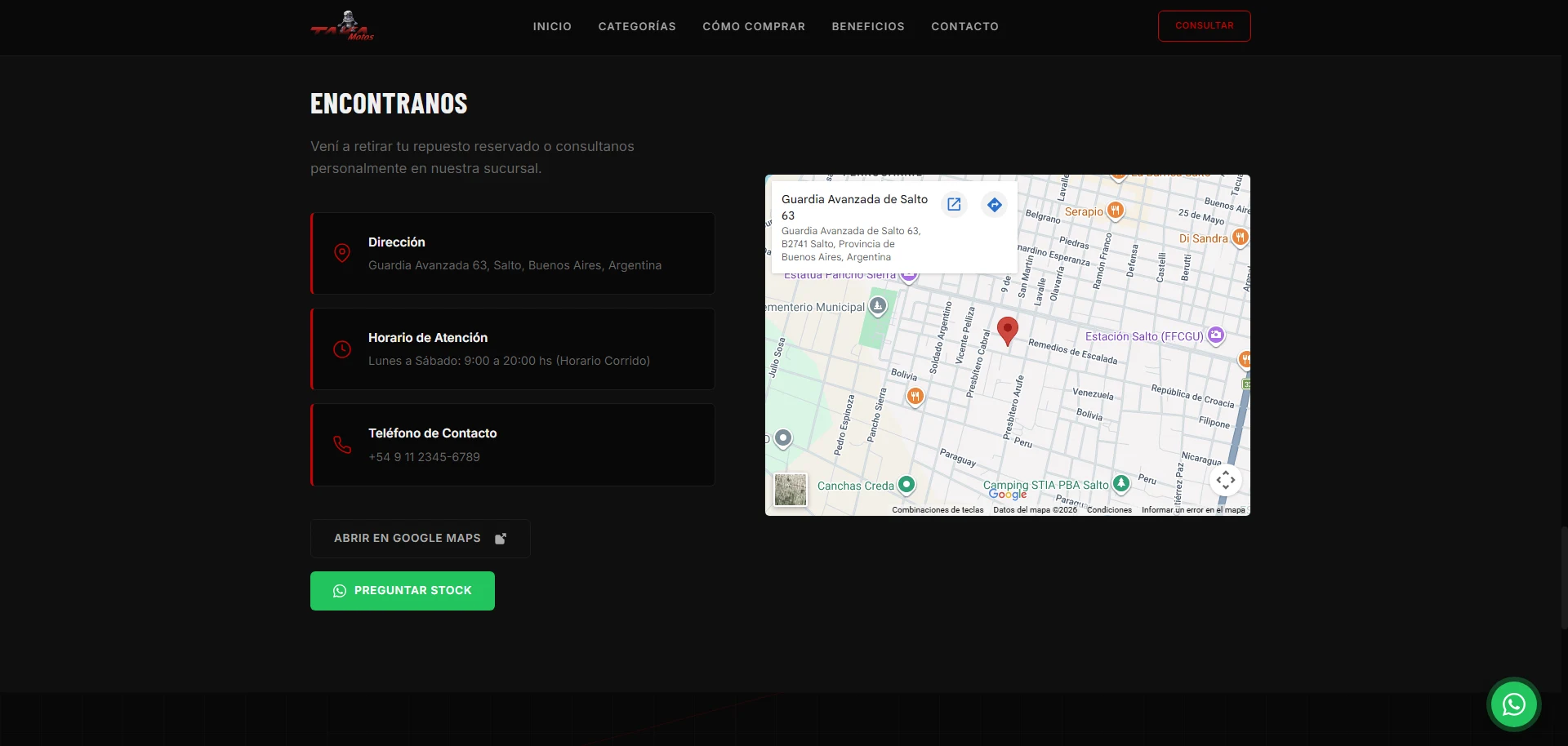Click Cementerio Municipal marker icon

tap(877, 306)
